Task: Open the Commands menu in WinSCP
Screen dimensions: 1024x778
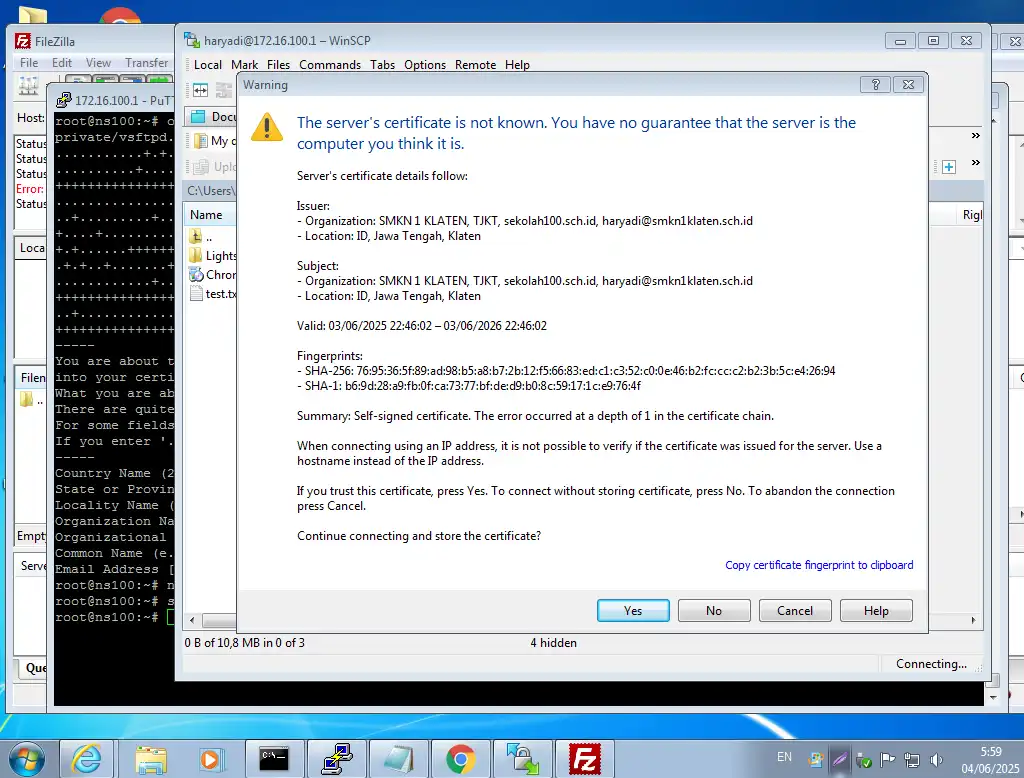Action: [x=329, y=65]
